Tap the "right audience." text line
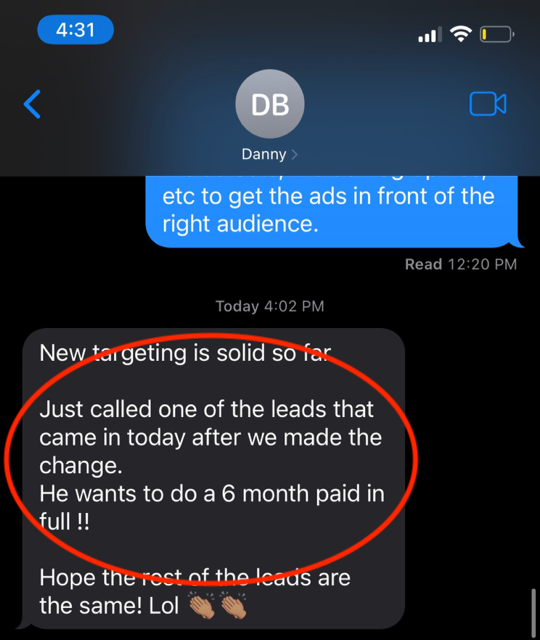The height and width of the screenshot is (640, 540). point(240,224)
